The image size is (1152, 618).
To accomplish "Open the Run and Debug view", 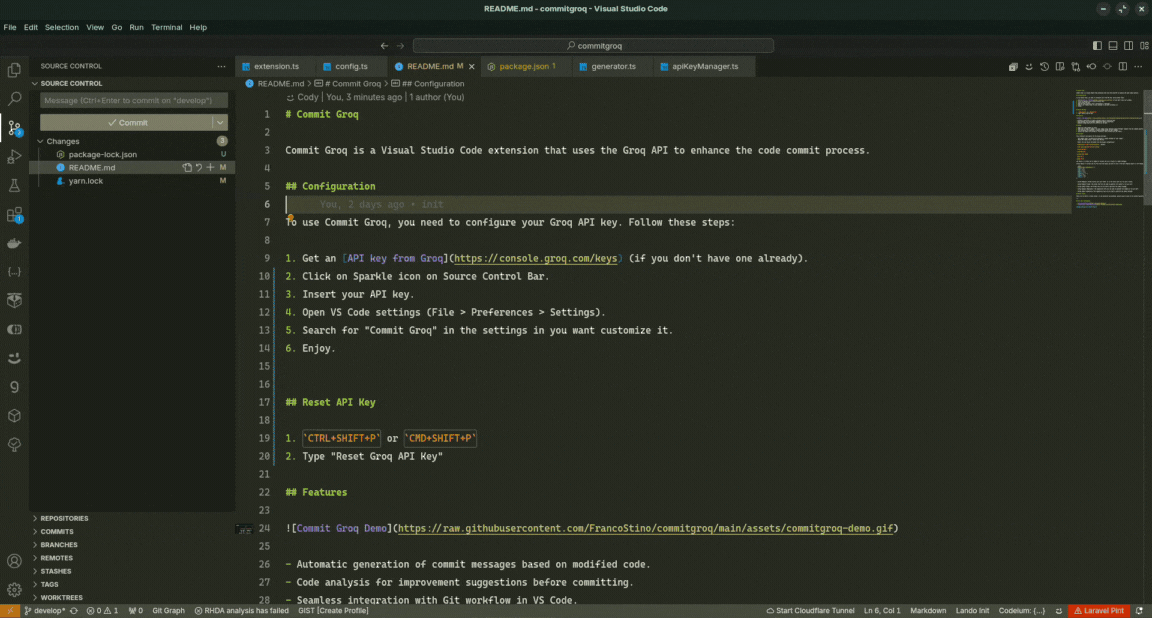I will tap(14, 157).
